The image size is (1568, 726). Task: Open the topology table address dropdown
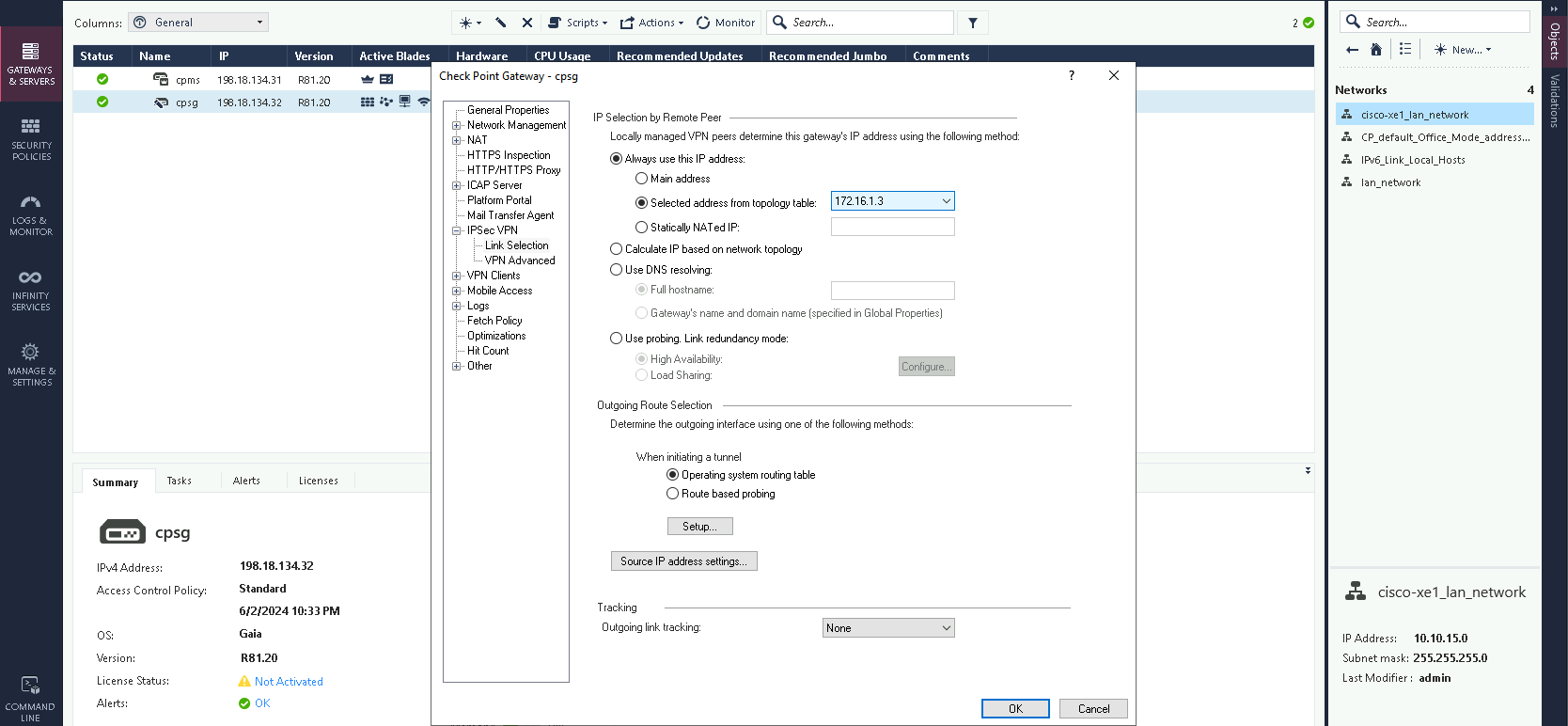pyautogui.click(x=946, y=201)
